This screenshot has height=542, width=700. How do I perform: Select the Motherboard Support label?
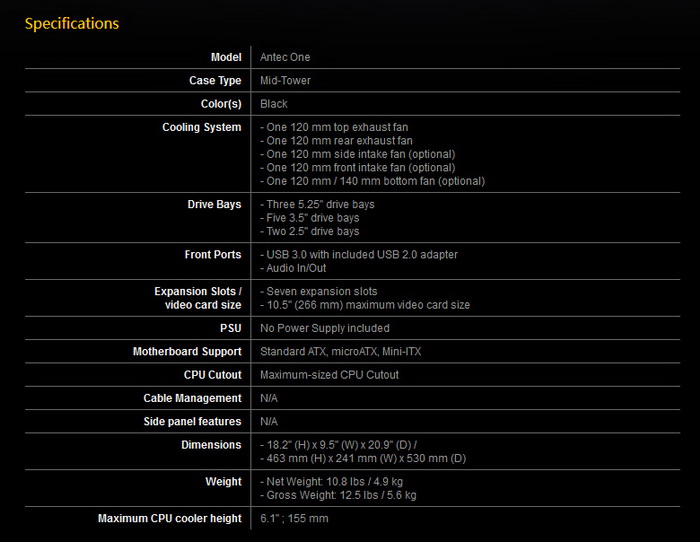187,352
